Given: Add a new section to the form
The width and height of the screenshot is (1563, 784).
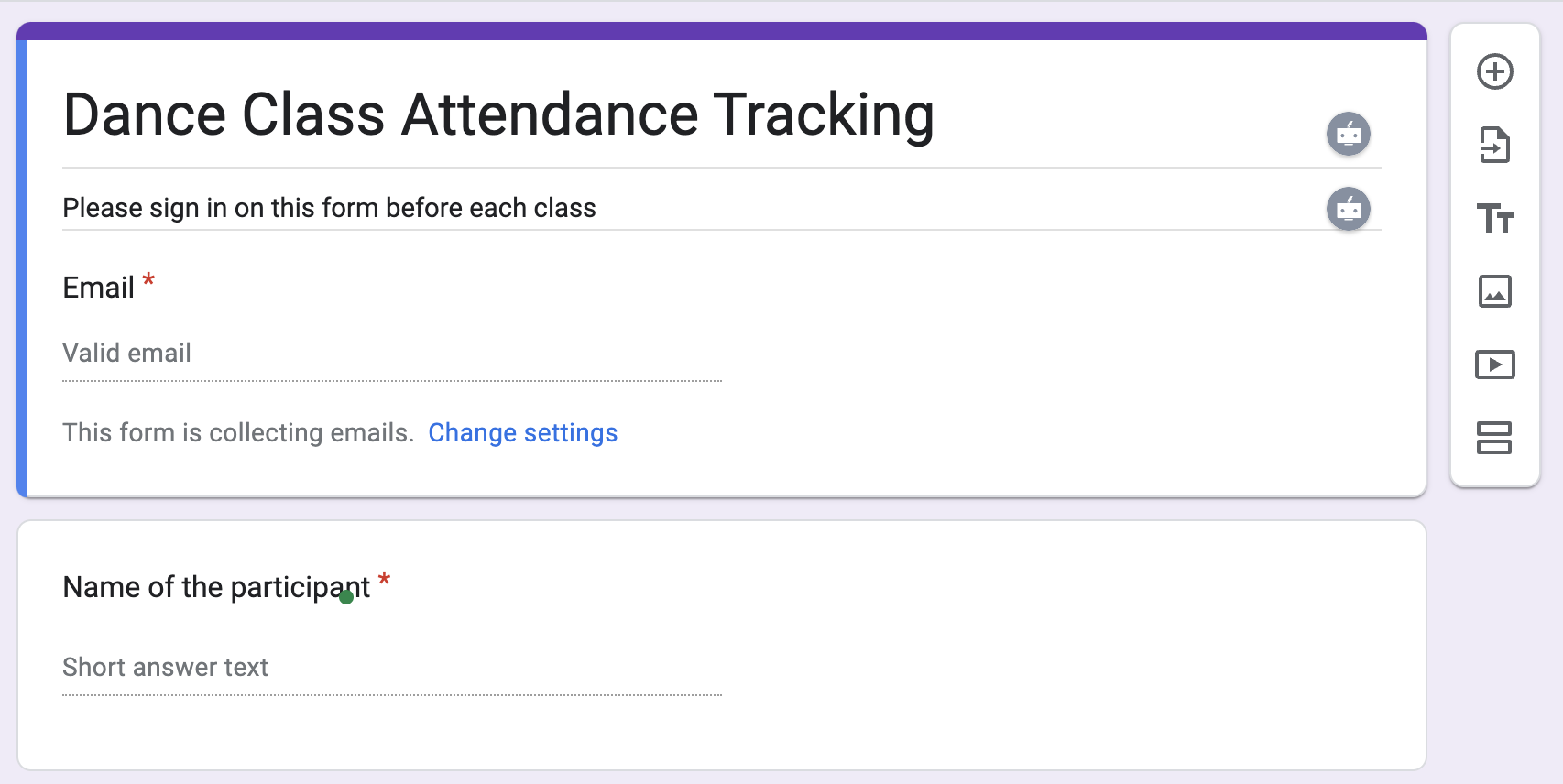Looking at the screenshot, I should pos(1494,439).
